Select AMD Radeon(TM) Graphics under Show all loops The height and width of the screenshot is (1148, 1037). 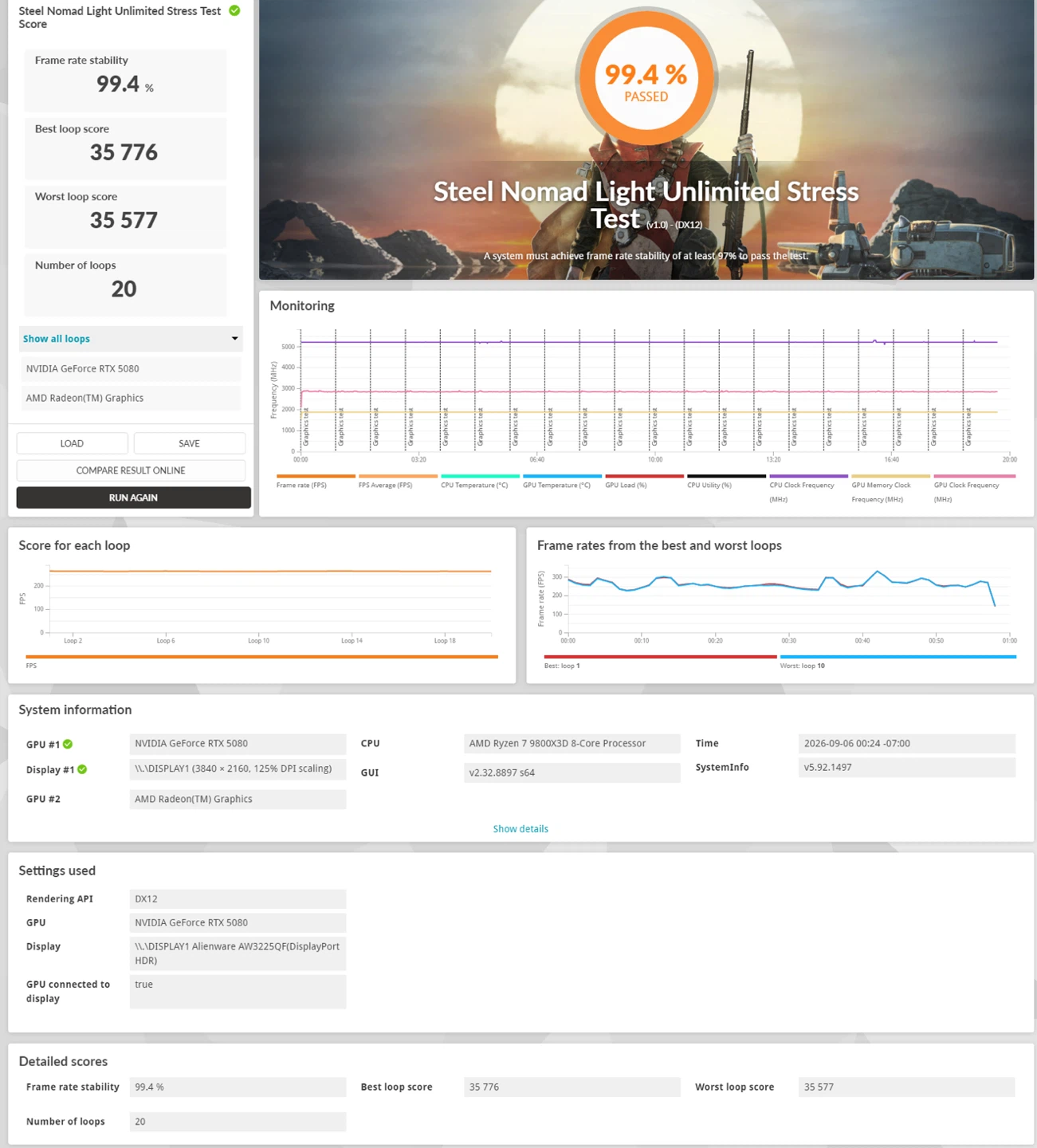[x=131, y=399]
